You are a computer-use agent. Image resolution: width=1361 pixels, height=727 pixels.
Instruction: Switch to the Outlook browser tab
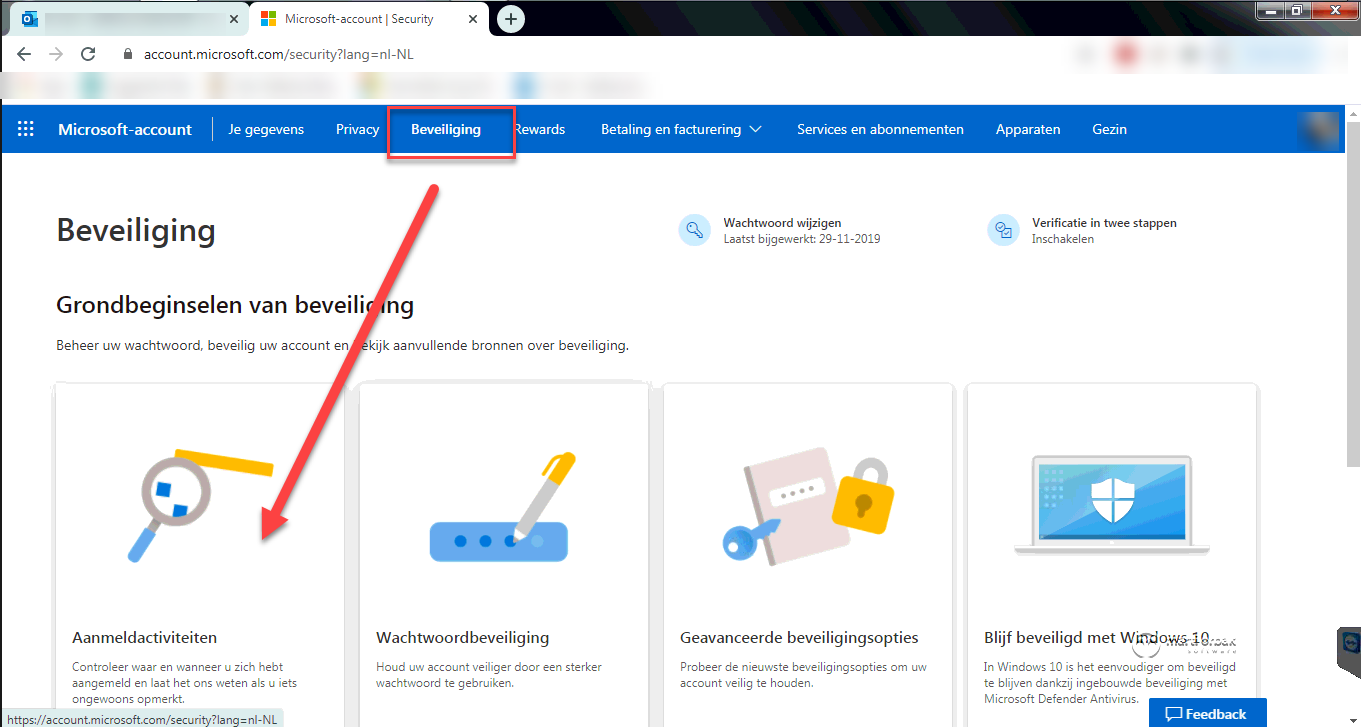[x=128, y=19]
